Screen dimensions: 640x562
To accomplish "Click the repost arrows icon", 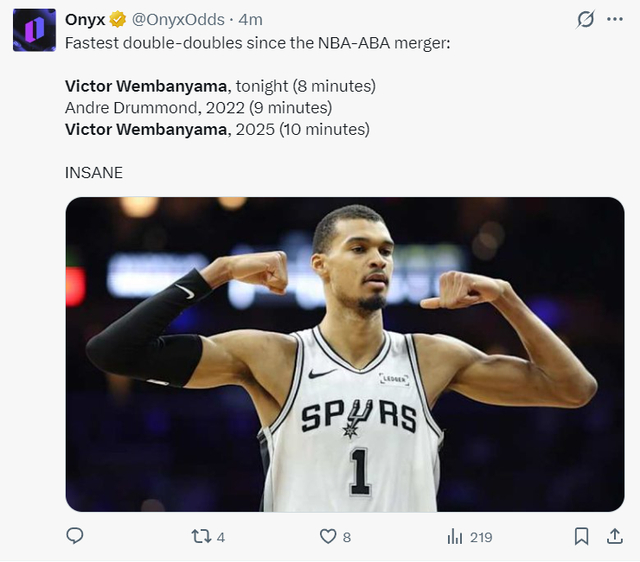I will point(201,537).
